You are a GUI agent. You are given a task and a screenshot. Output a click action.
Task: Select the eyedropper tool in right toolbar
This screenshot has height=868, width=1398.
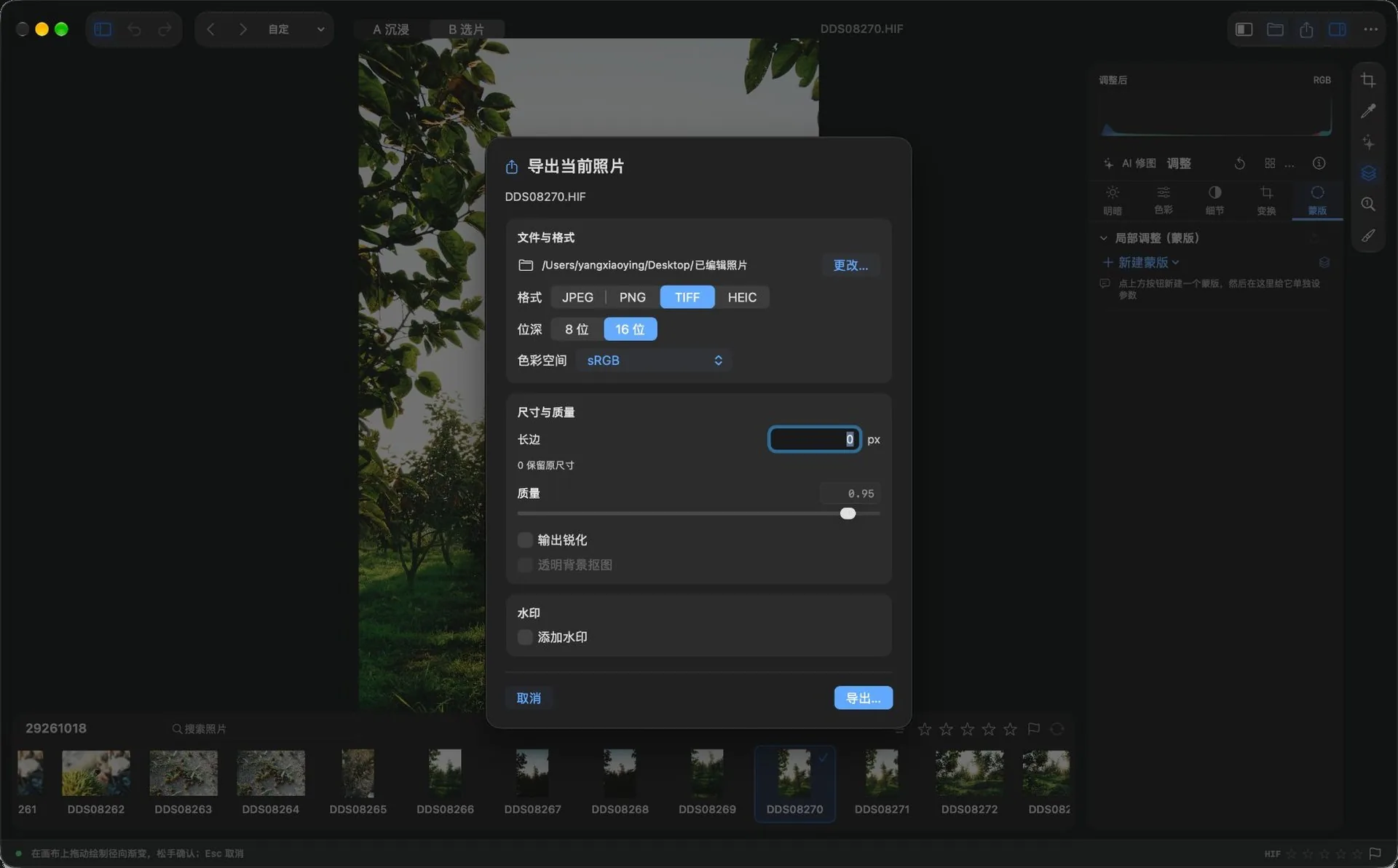[x=1368, y=111]
